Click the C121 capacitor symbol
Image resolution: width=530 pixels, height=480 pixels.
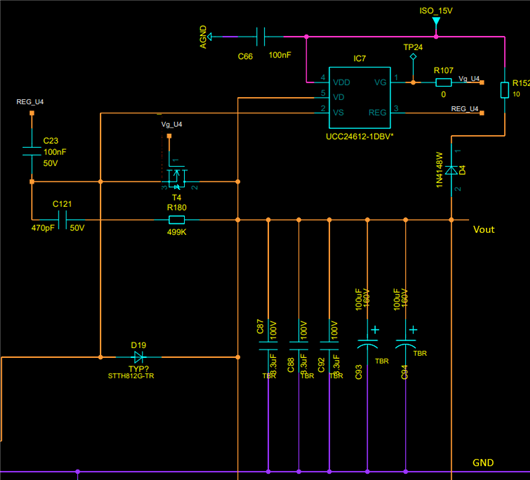(62, 220)
